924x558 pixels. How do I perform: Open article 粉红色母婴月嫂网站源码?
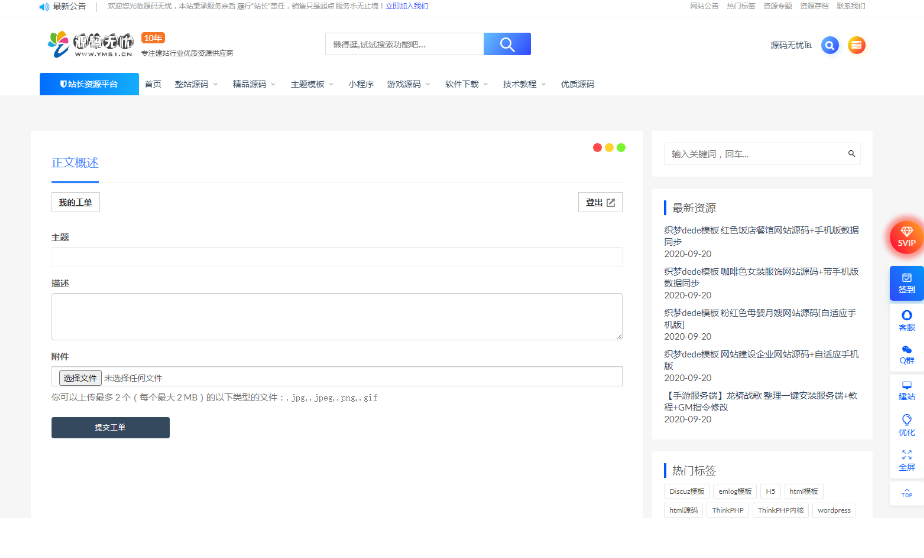point(760,318)
